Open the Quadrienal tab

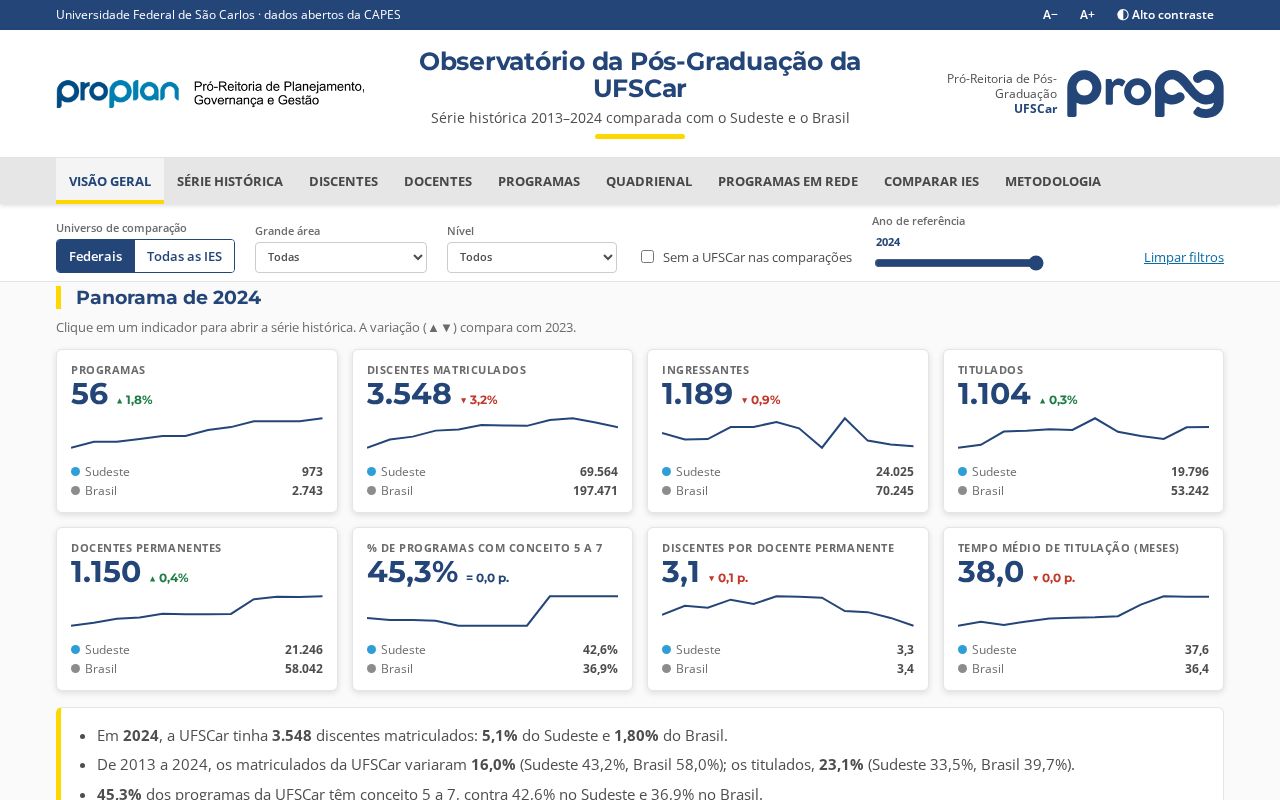[x=649, y=181]
